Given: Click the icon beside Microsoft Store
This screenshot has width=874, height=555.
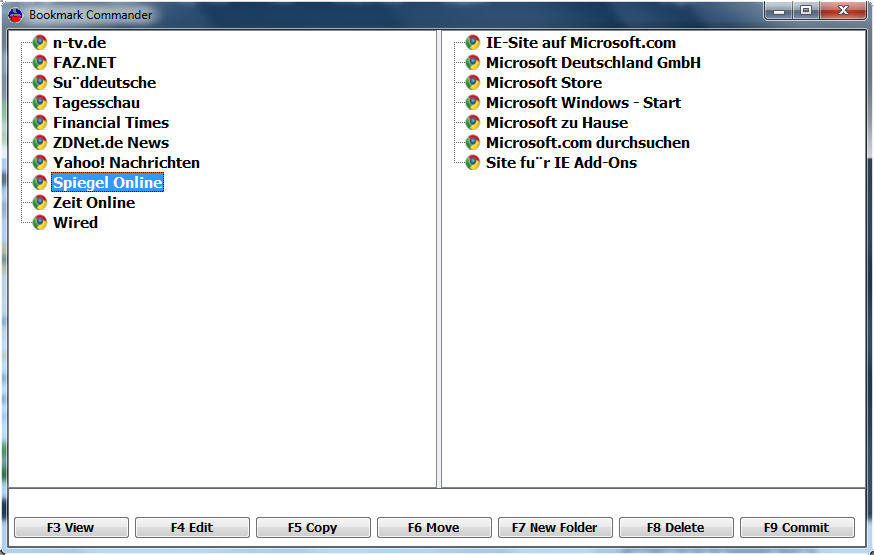Looking at the screenshot, I should (473, 83).
